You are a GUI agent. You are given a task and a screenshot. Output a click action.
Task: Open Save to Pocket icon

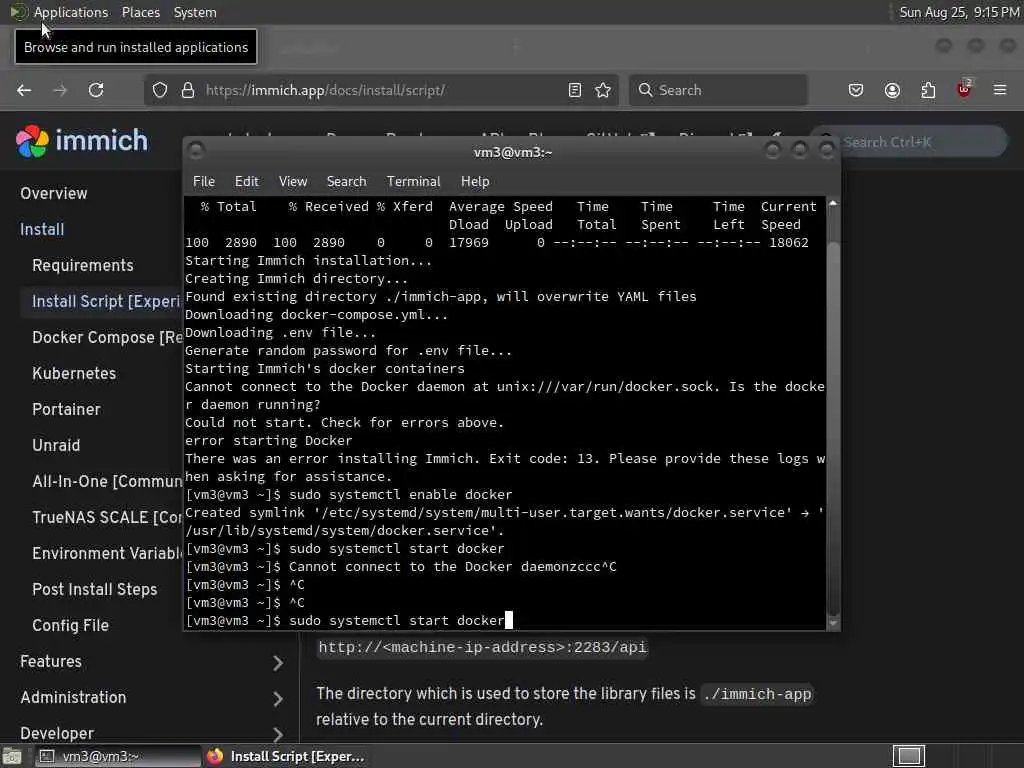pyautogui.click(x=856, y=90)
